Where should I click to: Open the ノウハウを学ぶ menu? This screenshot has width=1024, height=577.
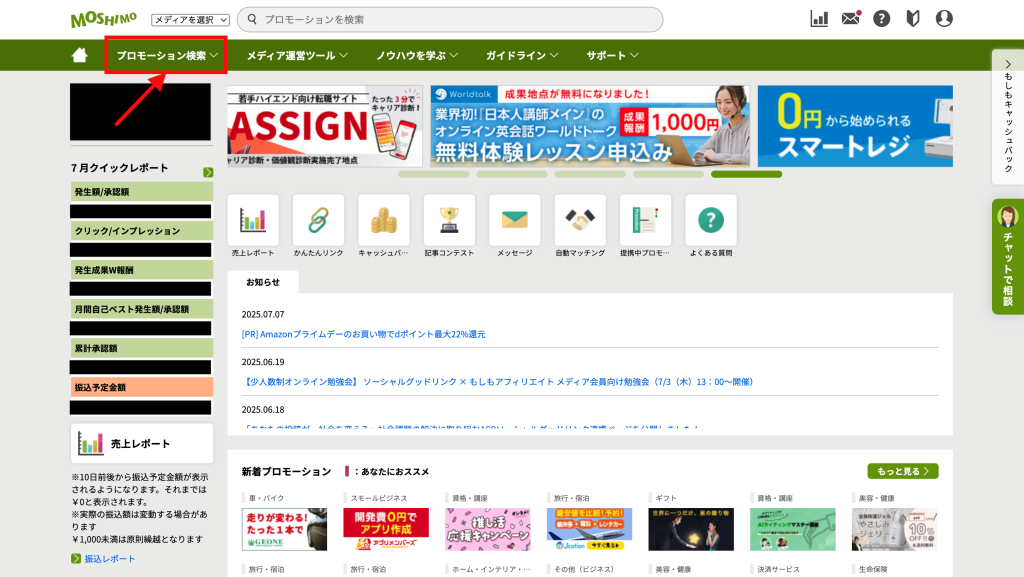(x=417, y=56)
